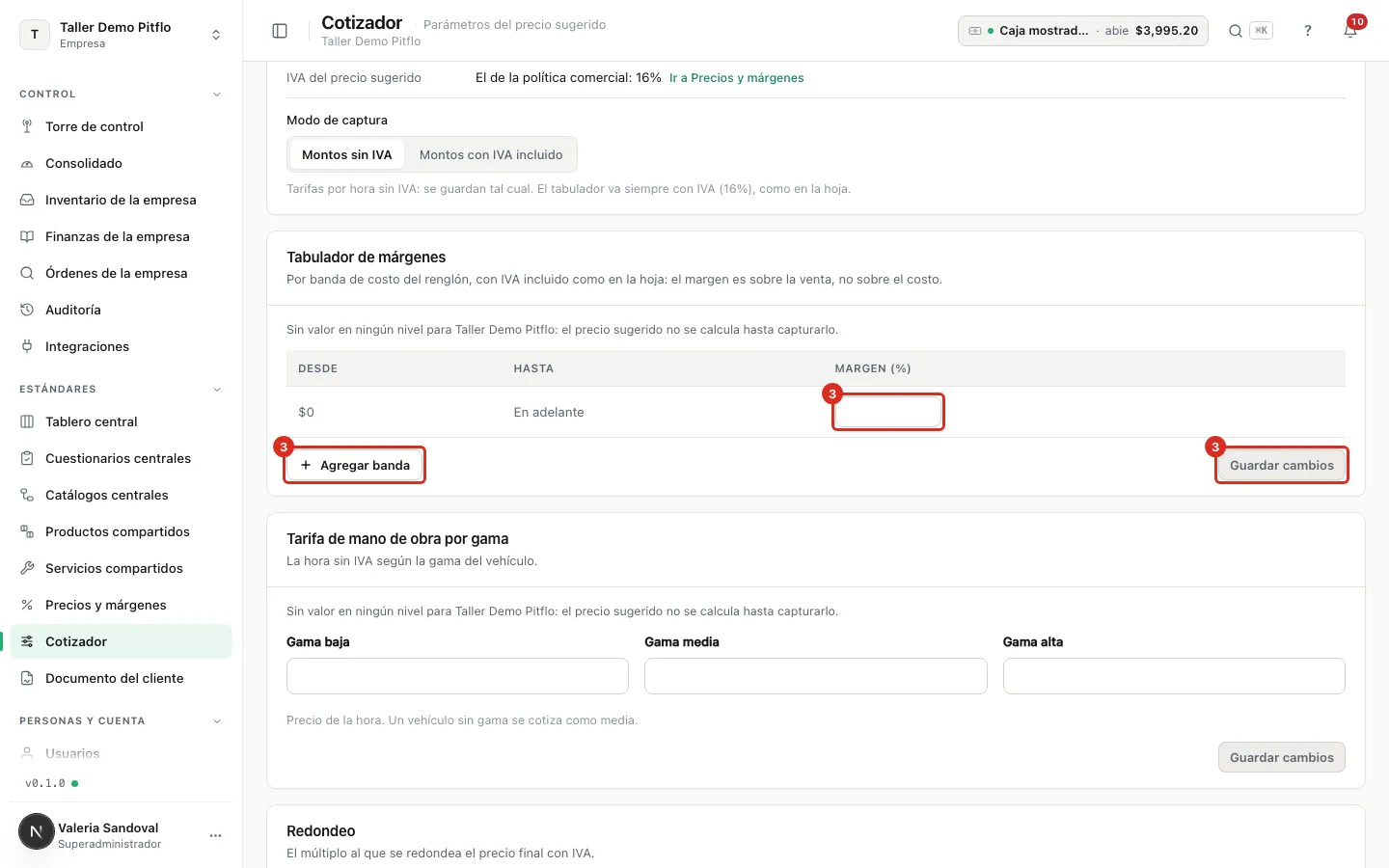Click the Productos compartidos icon
The height and width of the screenshot is (868, 1389).
click(27, 531)
